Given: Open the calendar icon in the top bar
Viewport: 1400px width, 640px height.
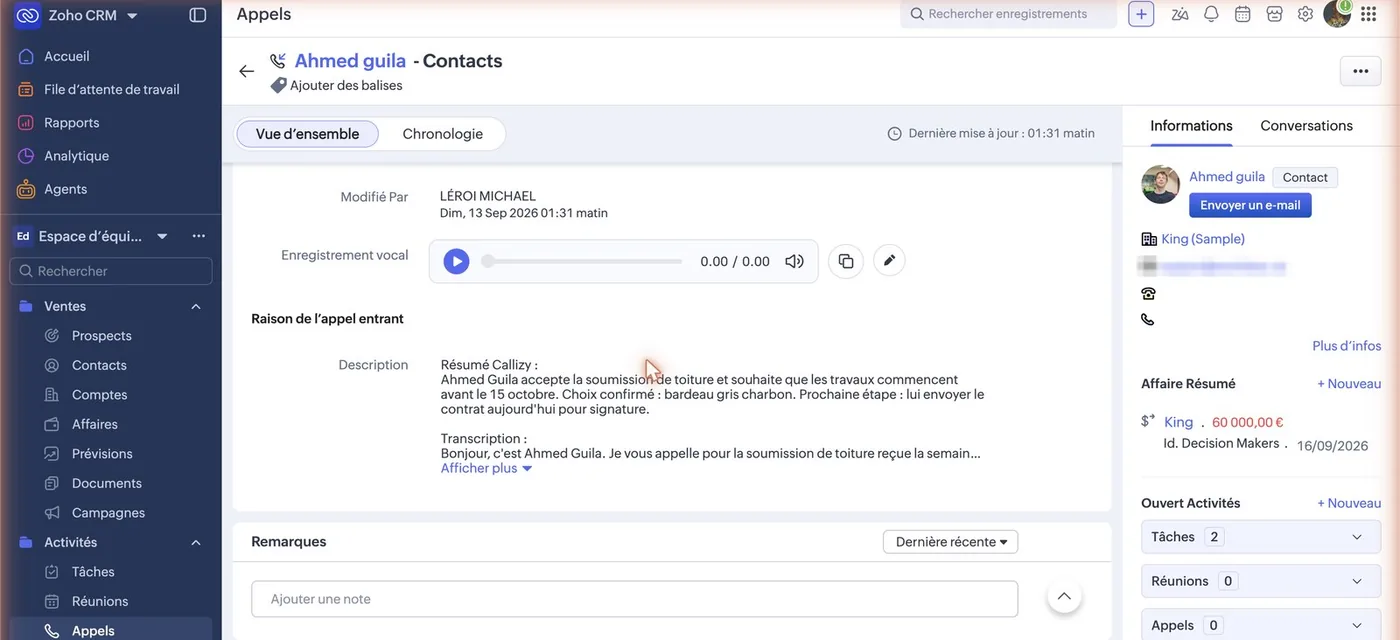Looking at the screenshot, I should point(1242,14).
